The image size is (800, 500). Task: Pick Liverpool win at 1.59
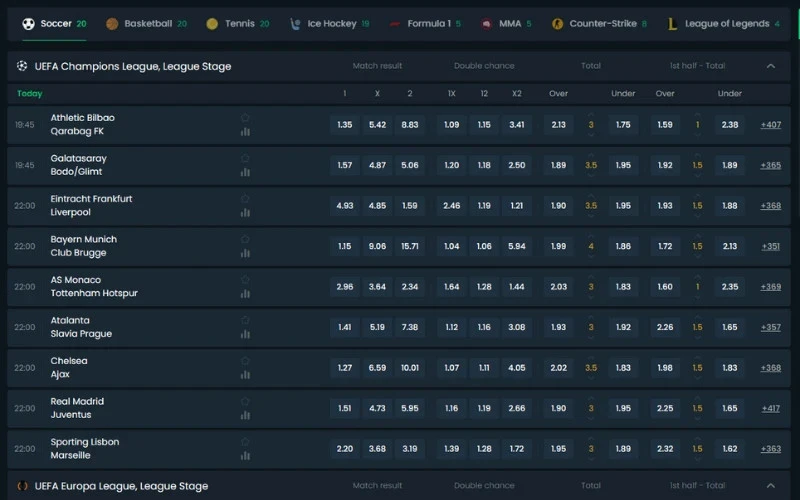click(410, 206)
